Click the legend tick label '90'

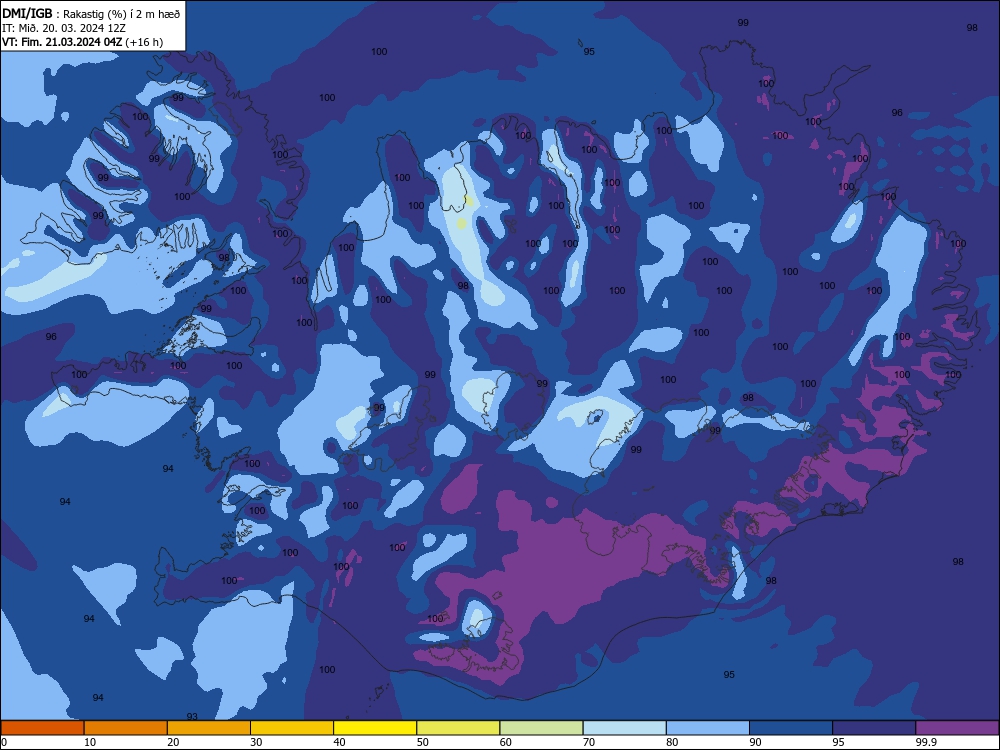(755, 742)
